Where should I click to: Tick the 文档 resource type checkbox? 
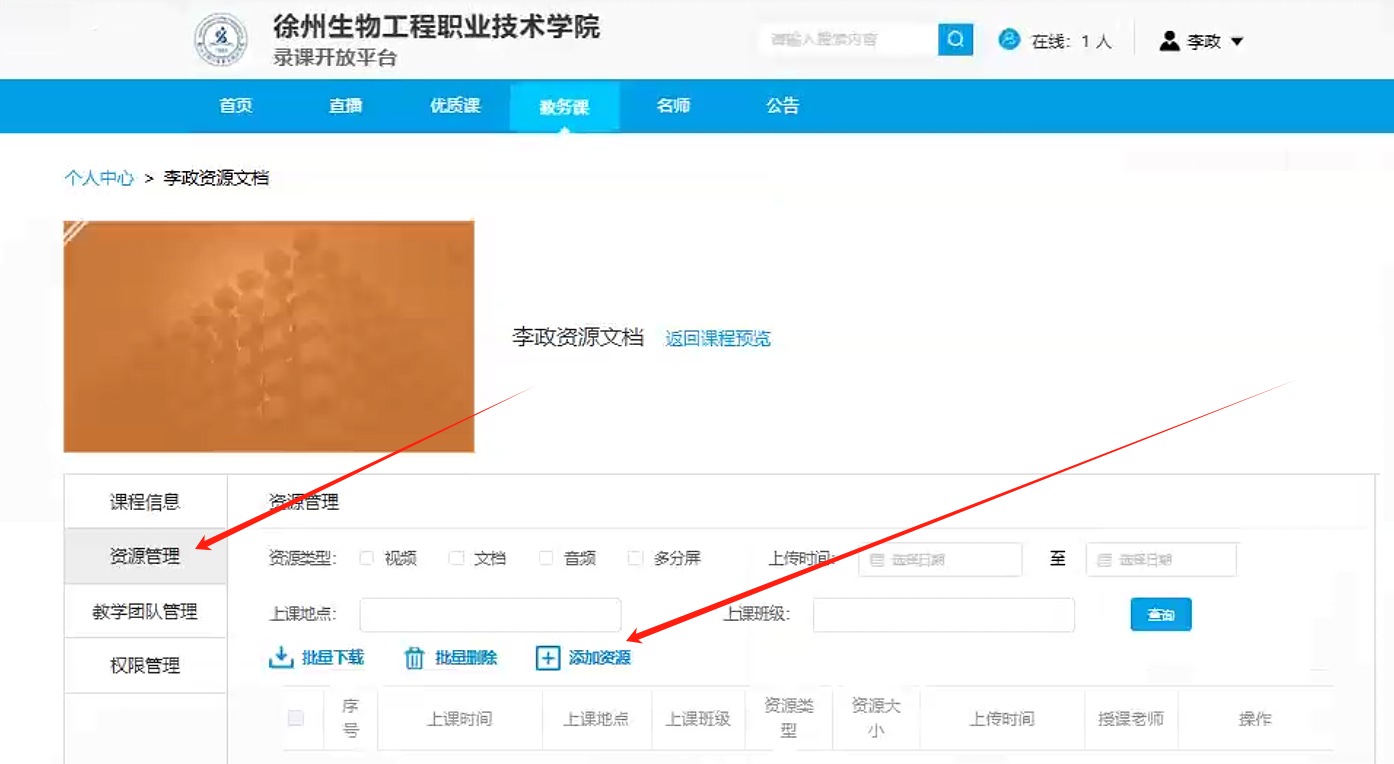coord(457,558)
